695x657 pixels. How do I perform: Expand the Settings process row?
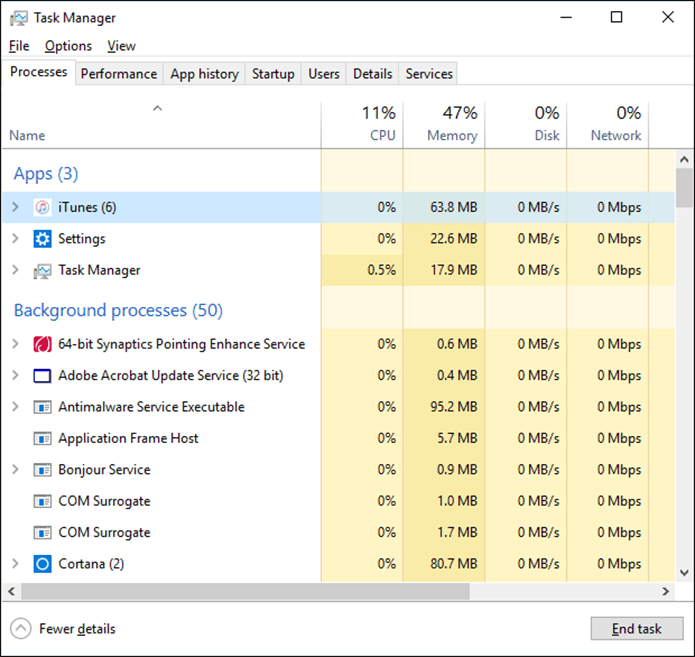click(x=16, y=239)
